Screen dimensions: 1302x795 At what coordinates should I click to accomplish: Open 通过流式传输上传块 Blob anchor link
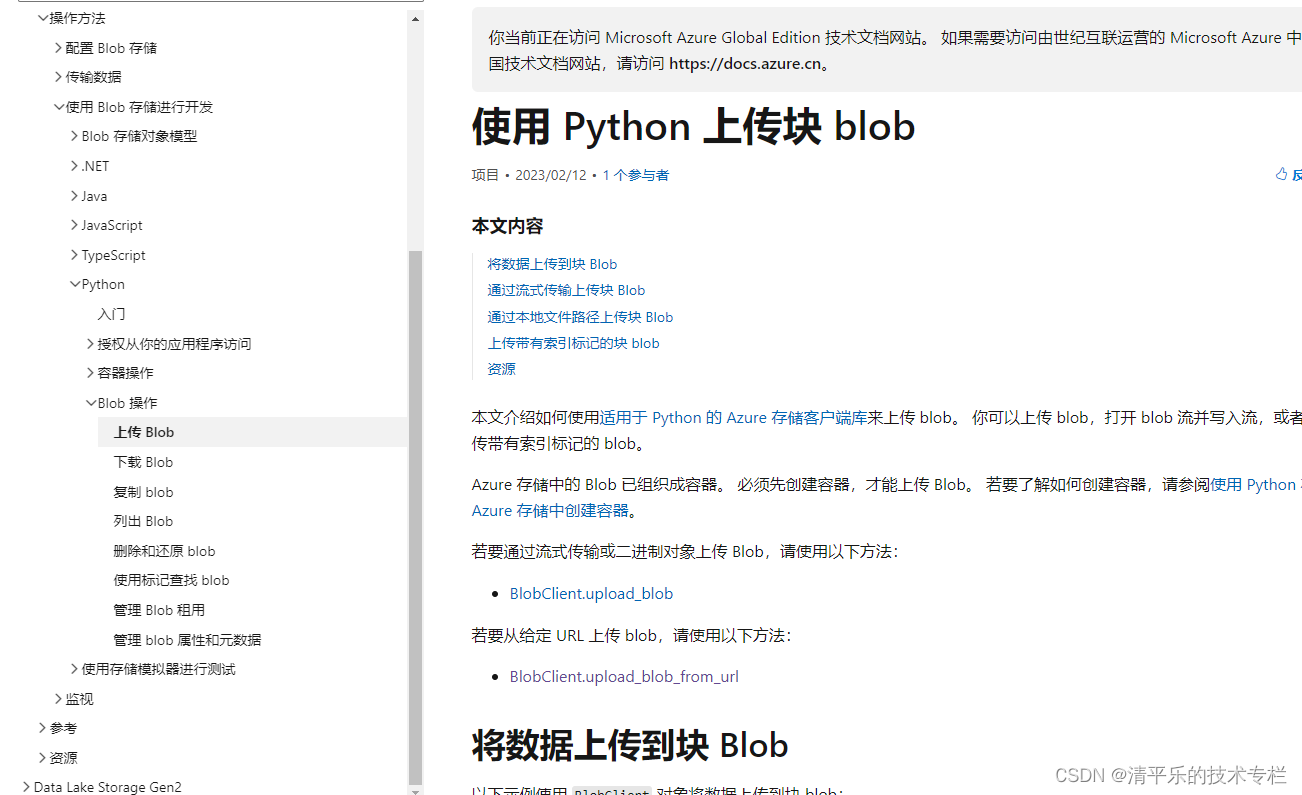pos(566,289)
